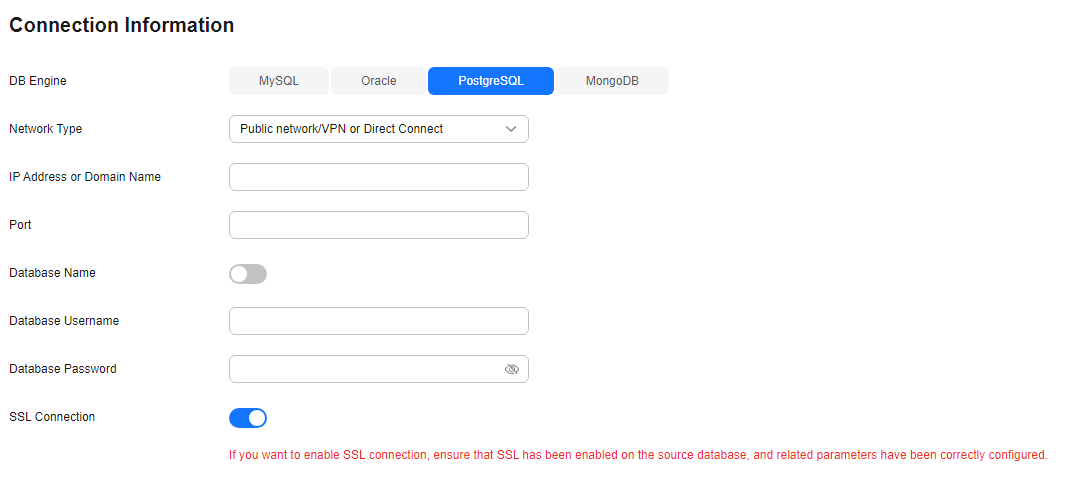Turn off the SSL Connection switch

pyautogui.click(x=248, y=418)
